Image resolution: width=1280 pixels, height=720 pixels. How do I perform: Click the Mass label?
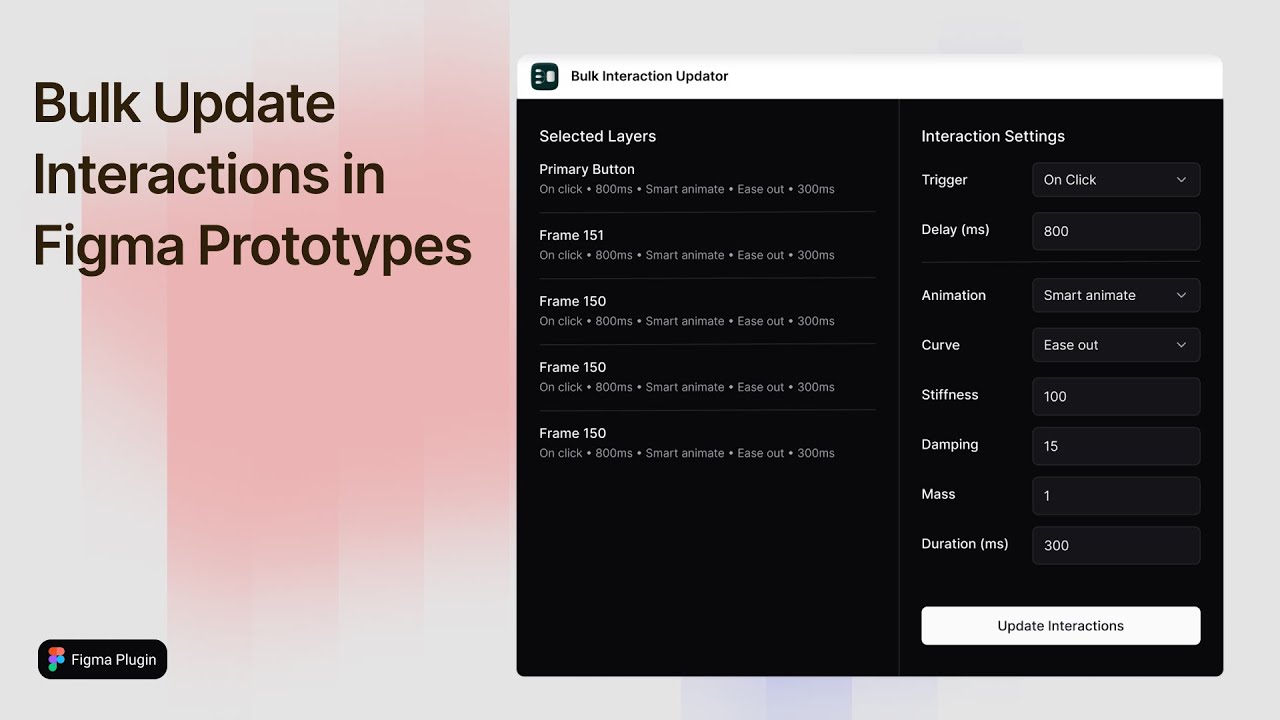pos(938,494)
